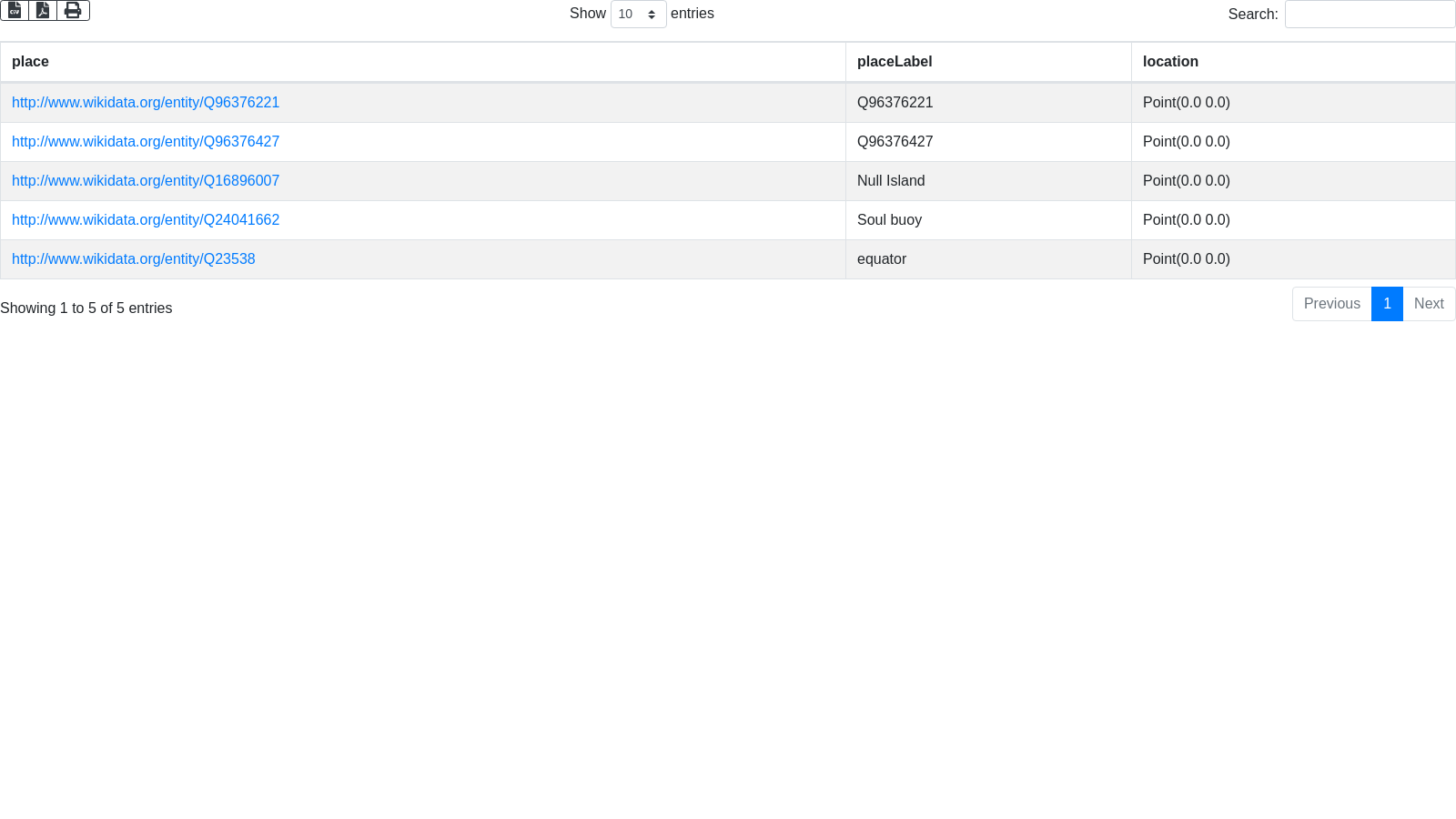Visit the Q24041662 Wikidata entity link
Screen dimensions: 1456x819
pos(146,220)
